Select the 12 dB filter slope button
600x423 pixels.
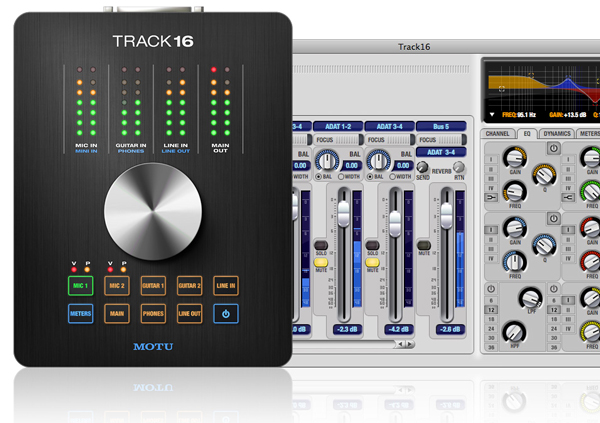click(x=489, y=311)
